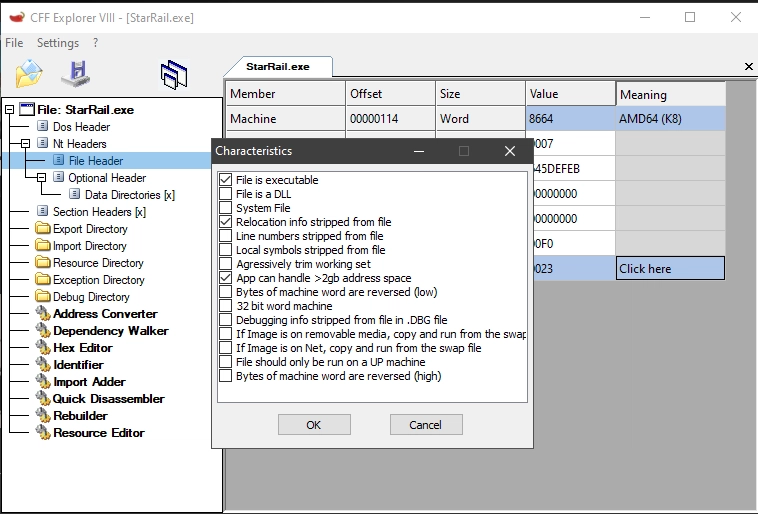Image resolution: width=758 pixels, height=514 pixels.
Task: Open the File menu
Action: (x=14, y=43)
